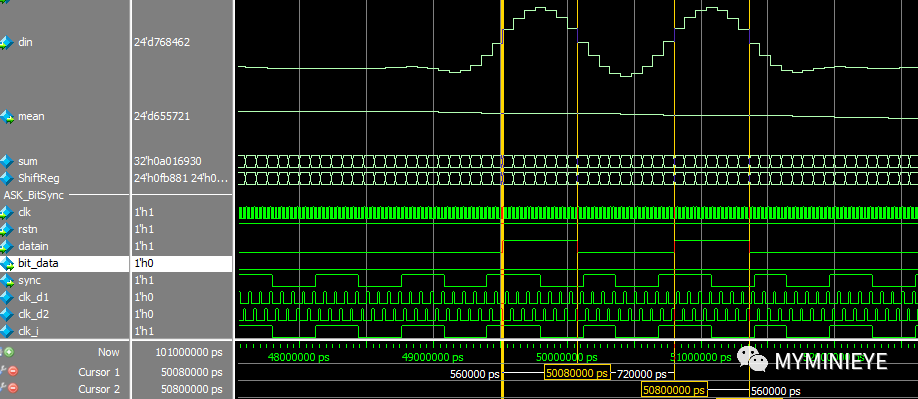
Task: Click the bit_data signal icon
Action: tap(6, 263)
